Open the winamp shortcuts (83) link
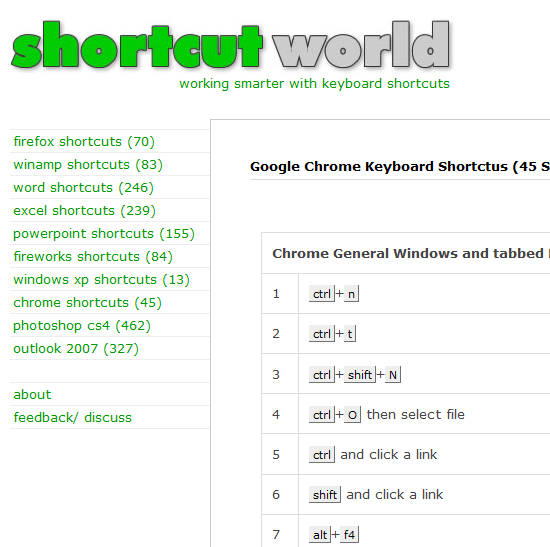This screenshot has width=550, height=547. click(x=88, y=165)
